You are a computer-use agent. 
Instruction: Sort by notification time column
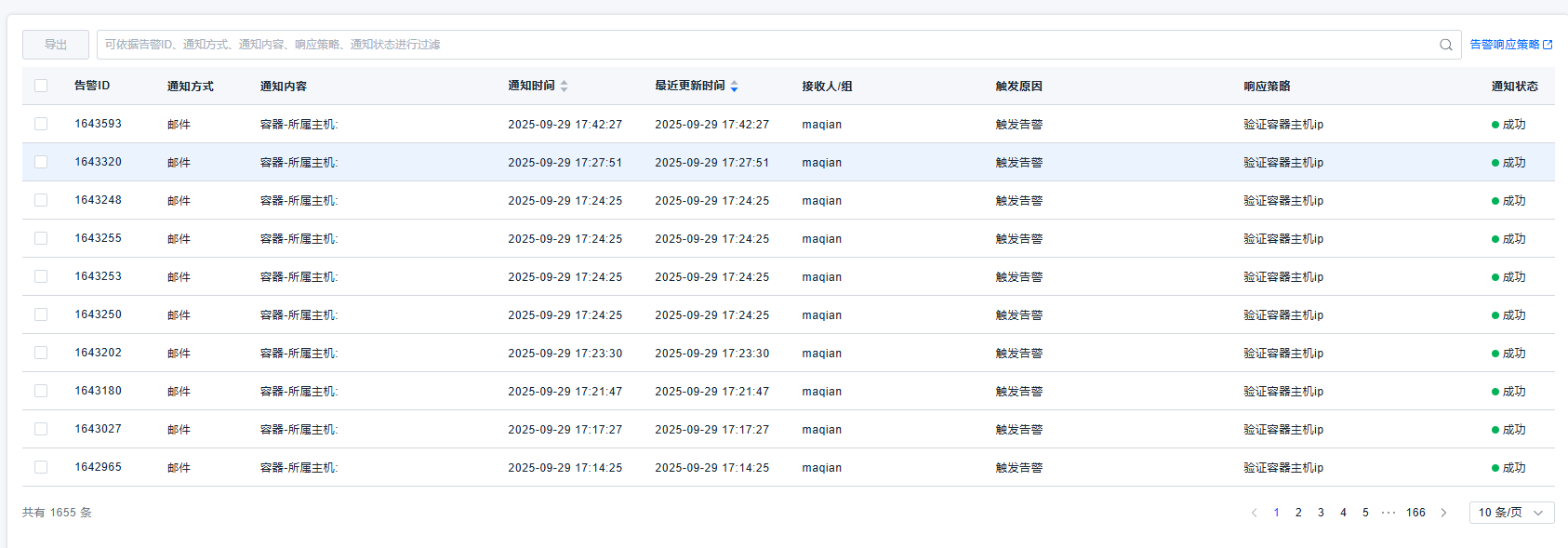click(564, 86)
